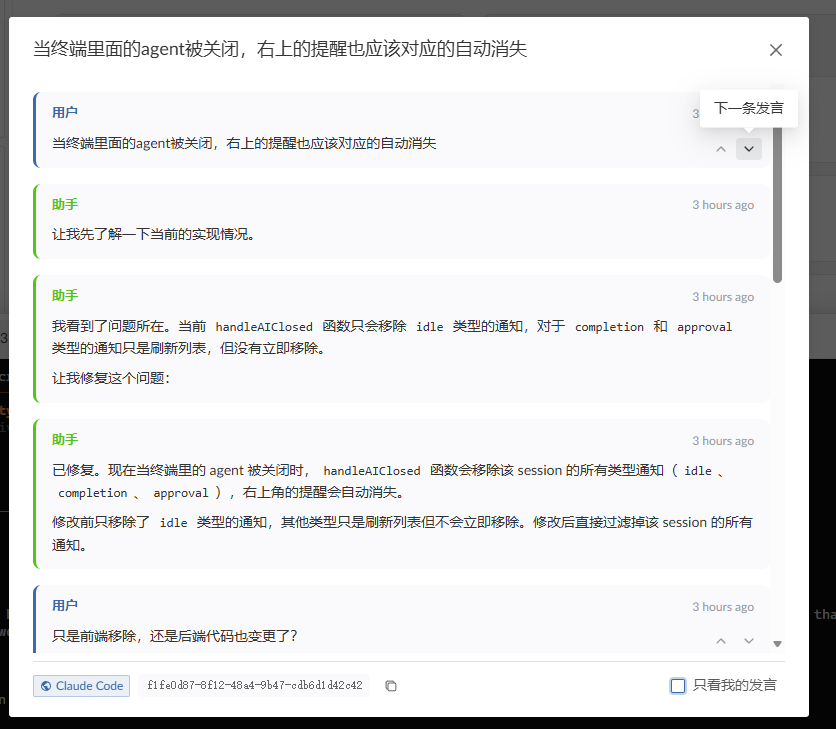Enable 只看我的发言 checkbox

click(x=678, y=686)
